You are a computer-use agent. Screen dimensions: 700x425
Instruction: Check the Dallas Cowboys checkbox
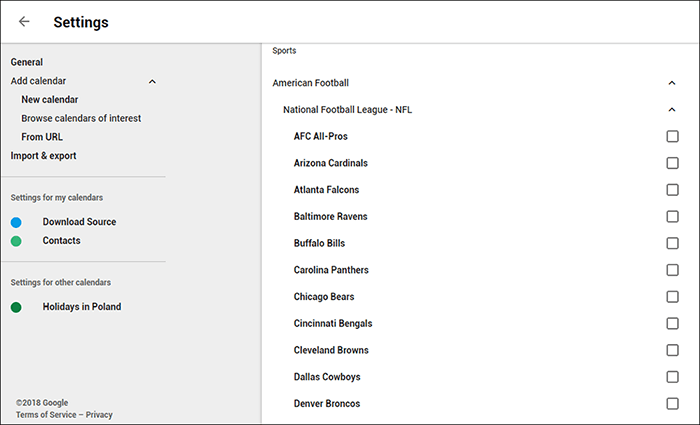(672, 377)
